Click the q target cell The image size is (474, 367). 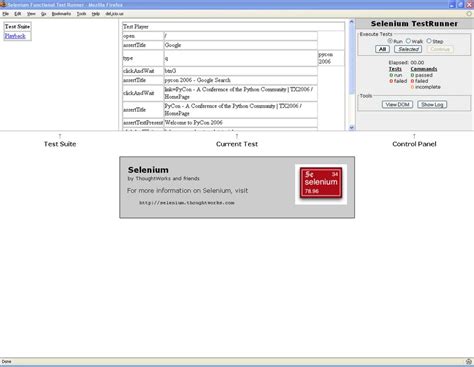[240, 58]
